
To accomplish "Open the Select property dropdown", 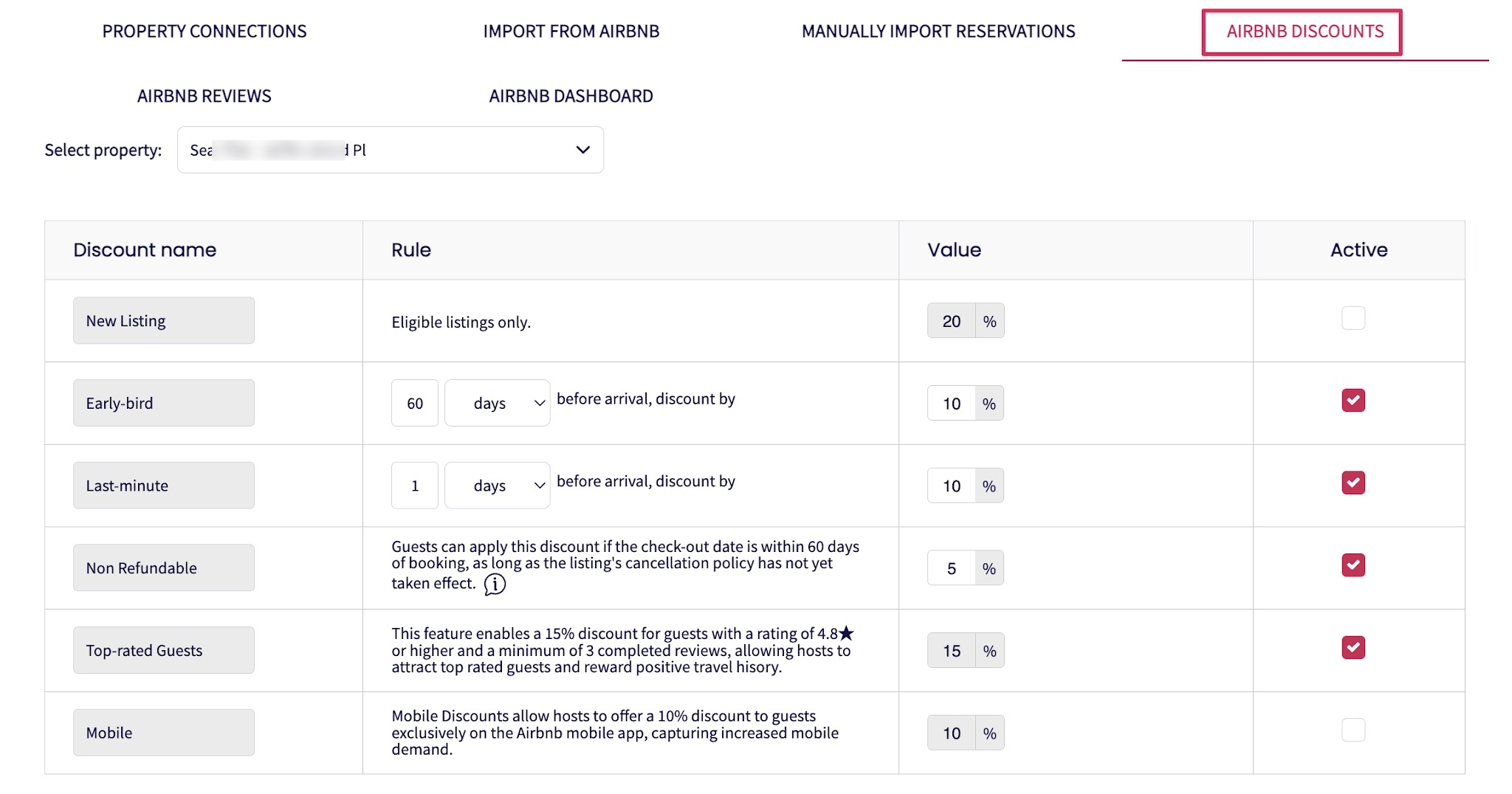I will tap(391, 150).
